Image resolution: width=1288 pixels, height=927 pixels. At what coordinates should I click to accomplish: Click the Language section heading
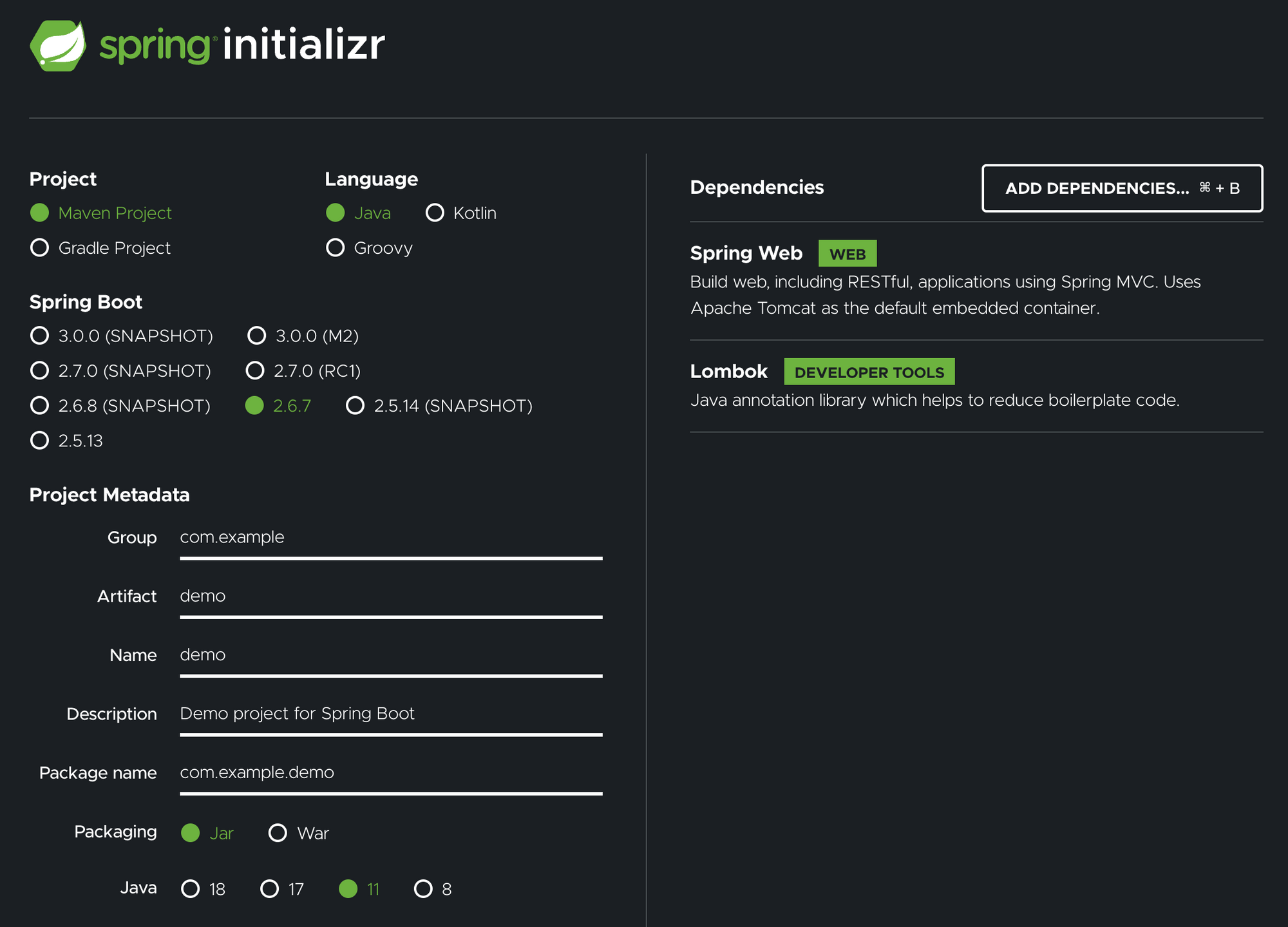tap(371, 179)
